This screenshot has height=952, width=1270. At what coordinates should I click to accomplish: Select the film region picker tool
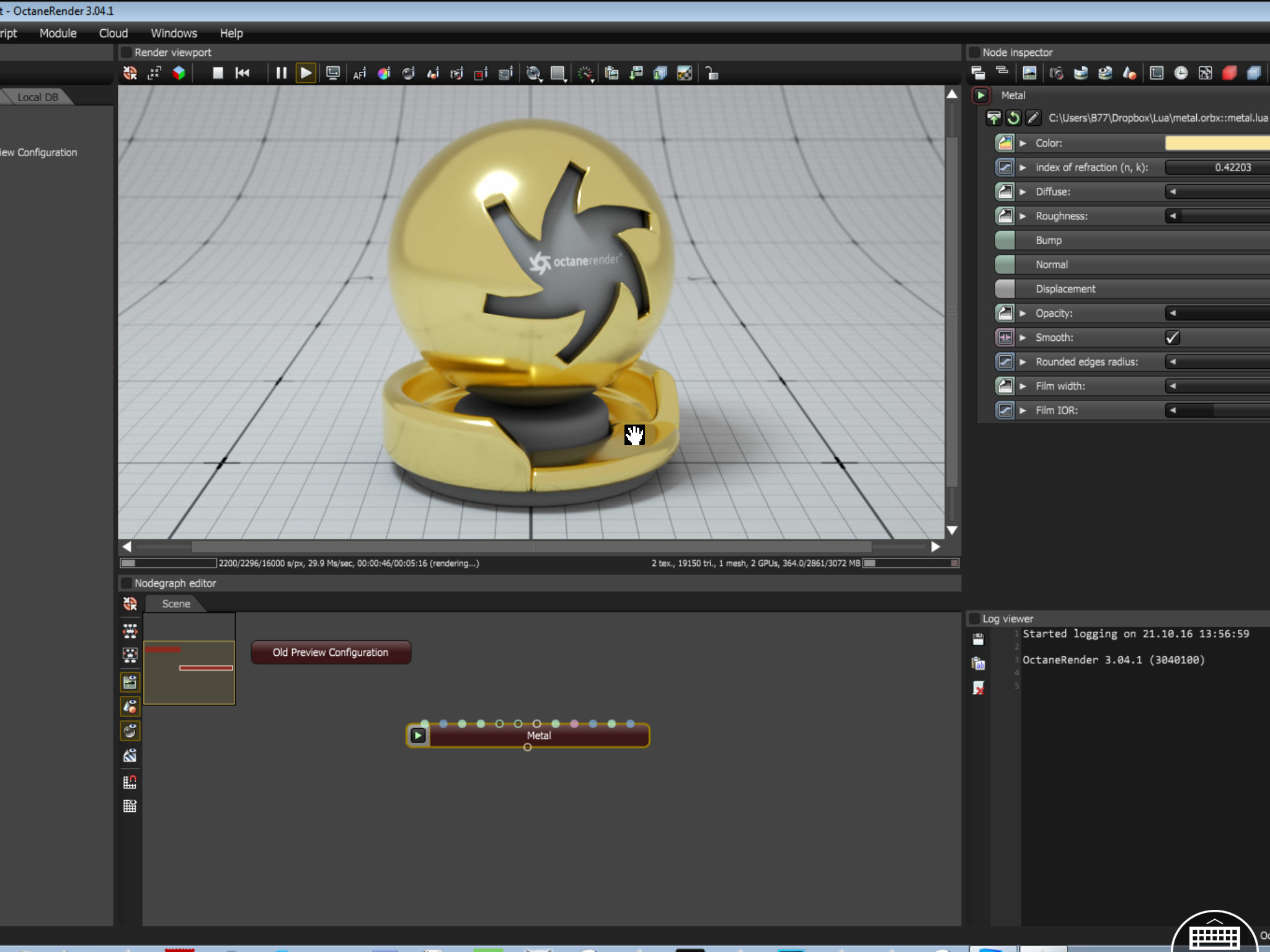(x=506, y=74)
